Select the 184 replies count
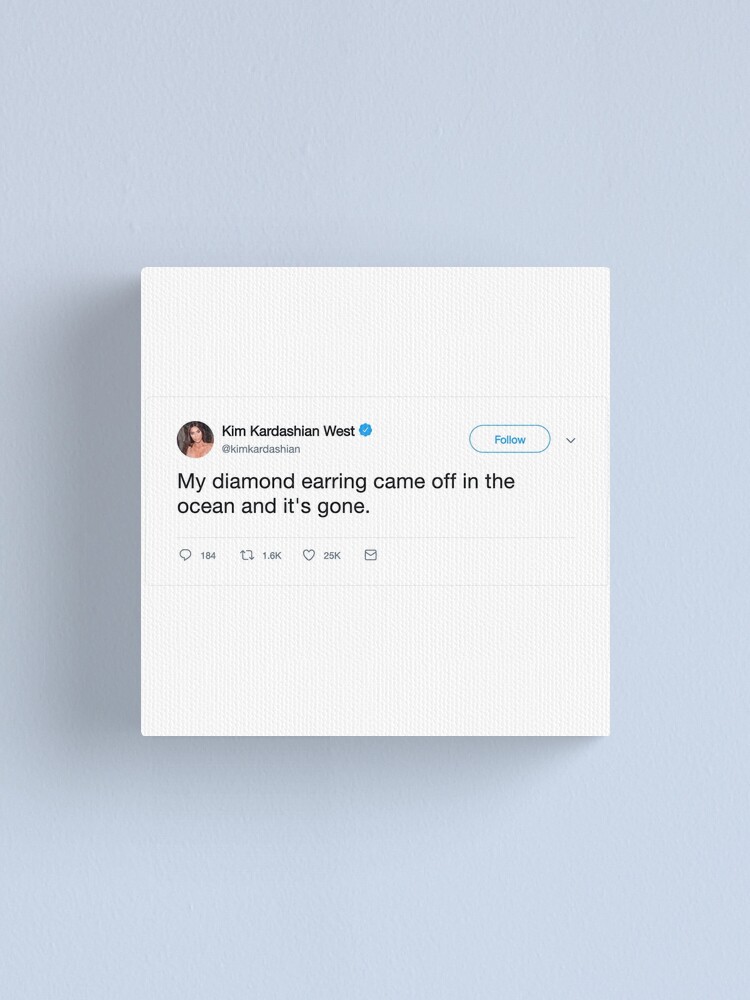Image resolution: width=750 pixels, height=1000 pixels. click(x=208, y=555)
